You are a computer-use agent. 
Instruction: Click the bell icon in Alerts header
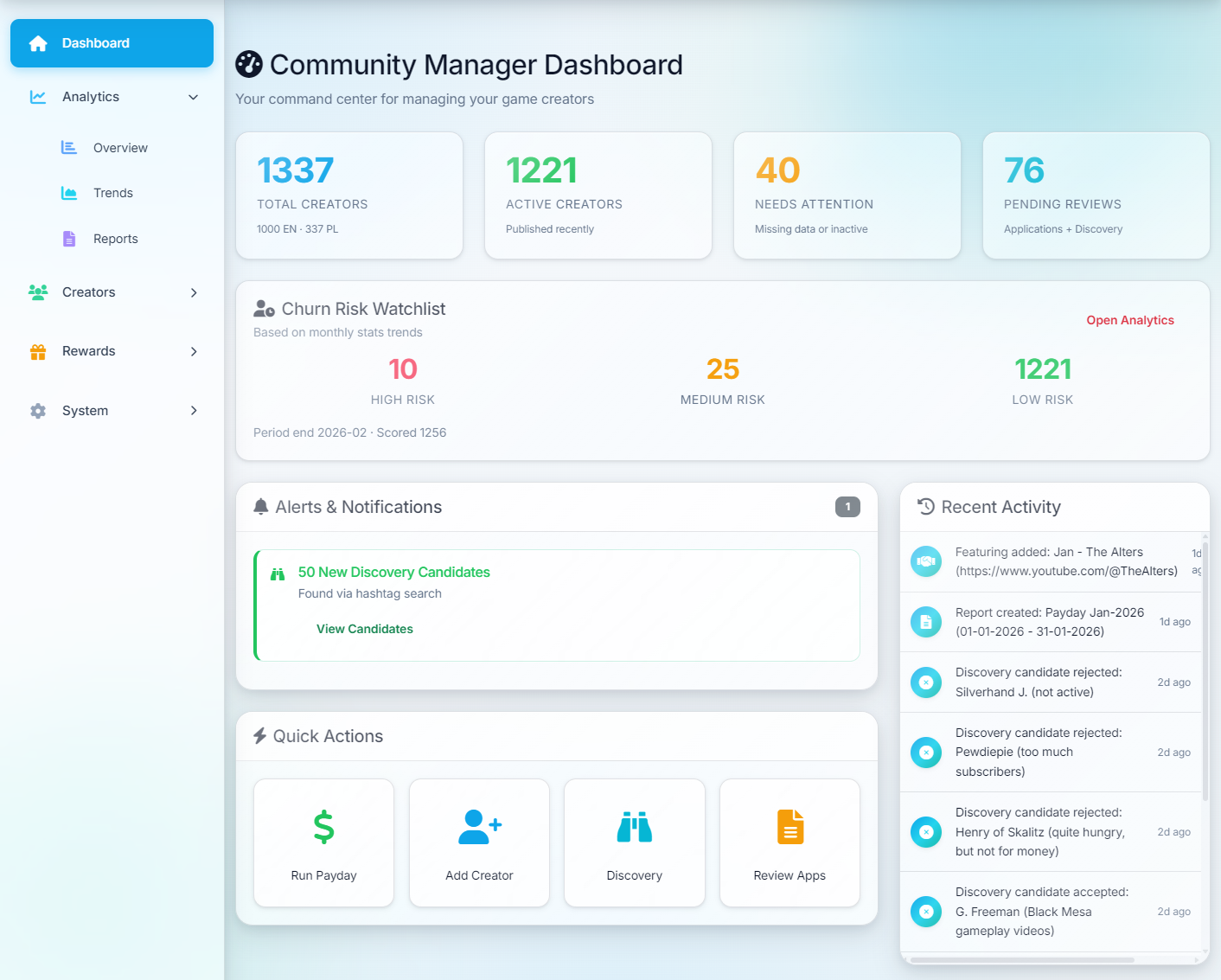260,507
